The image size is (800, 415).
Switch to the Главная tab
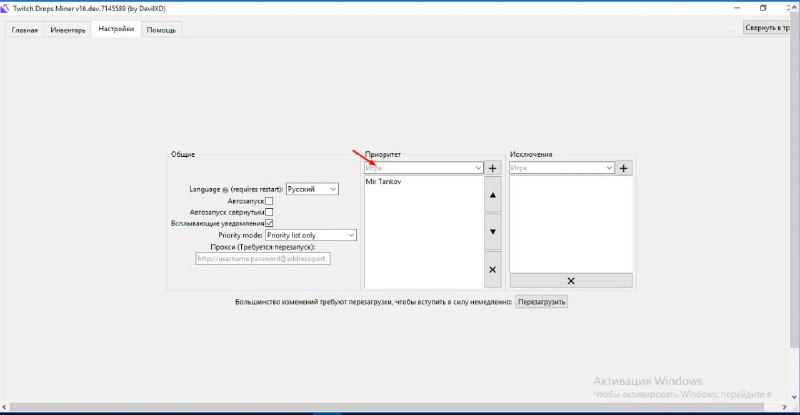coord(24,30)
